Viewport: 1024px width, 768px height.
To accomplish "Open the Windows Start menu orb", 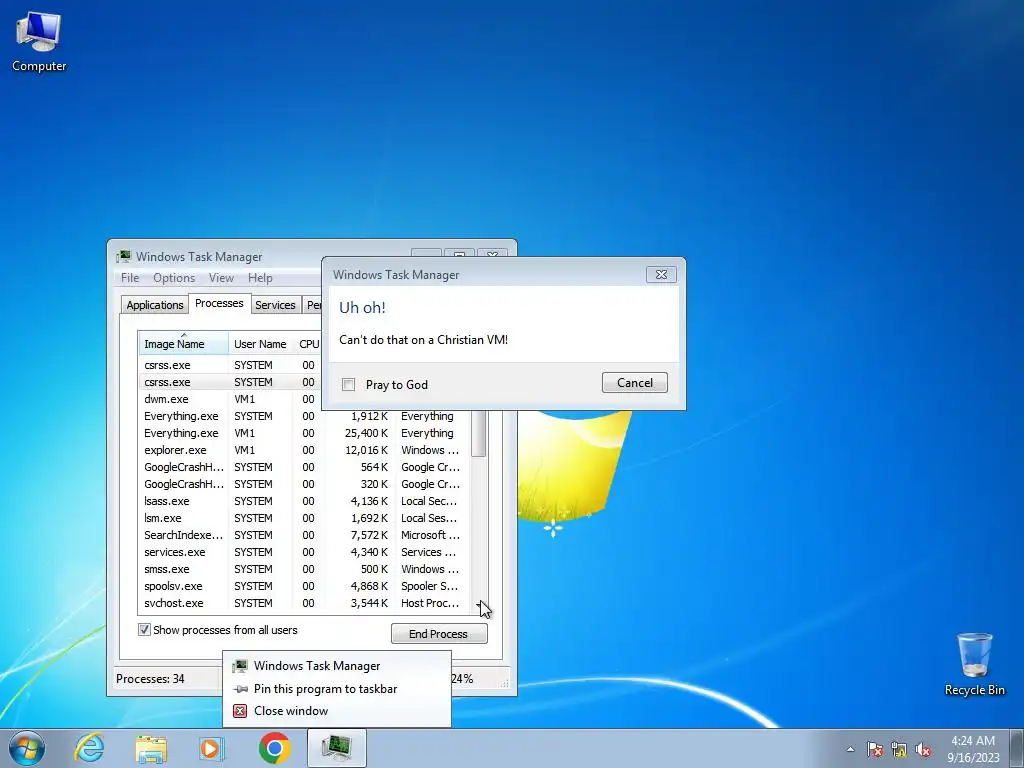I will coord(27,748).
